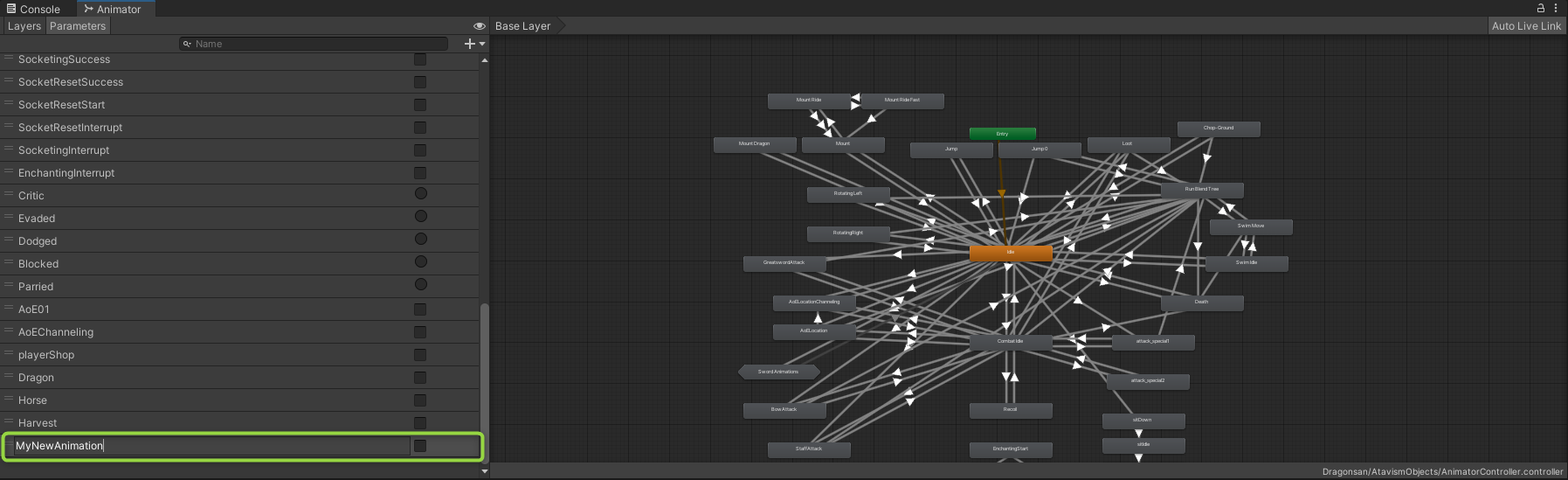Click the search magnifier icon in the Name field

pos(187,44)
